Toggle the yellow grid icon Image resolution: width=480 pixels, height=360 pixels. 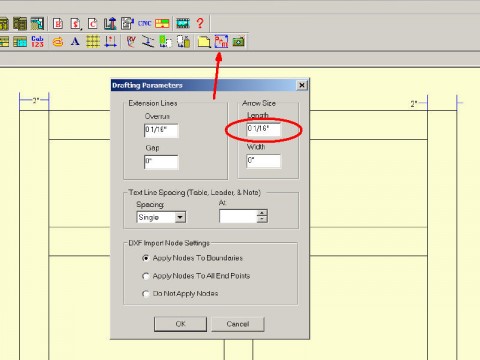[x=93, y=42]
